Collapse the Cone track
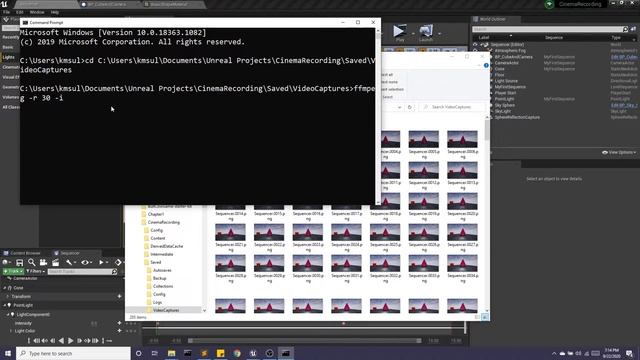 pyautogui.click(x=5, y=288)
